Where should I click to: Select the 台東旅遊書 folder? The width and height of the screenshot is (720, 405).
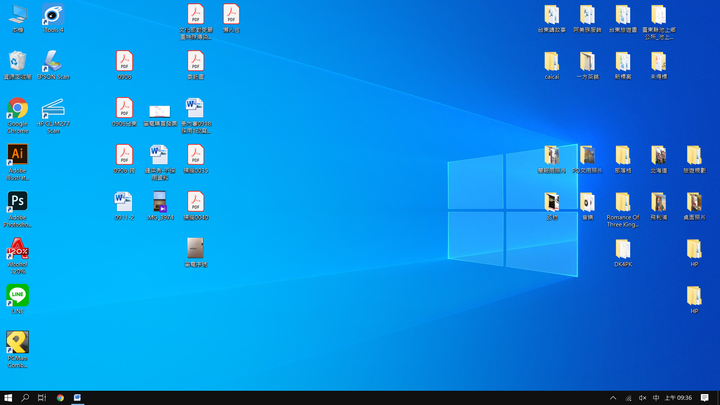click(x=623, y=18)
